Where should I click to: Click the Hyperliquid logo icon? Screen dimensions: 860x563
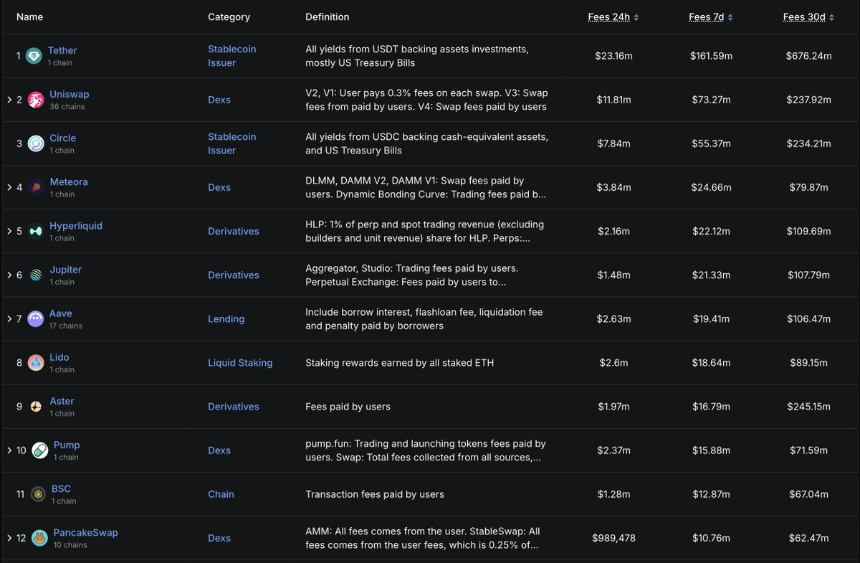(x=36, y=231)
